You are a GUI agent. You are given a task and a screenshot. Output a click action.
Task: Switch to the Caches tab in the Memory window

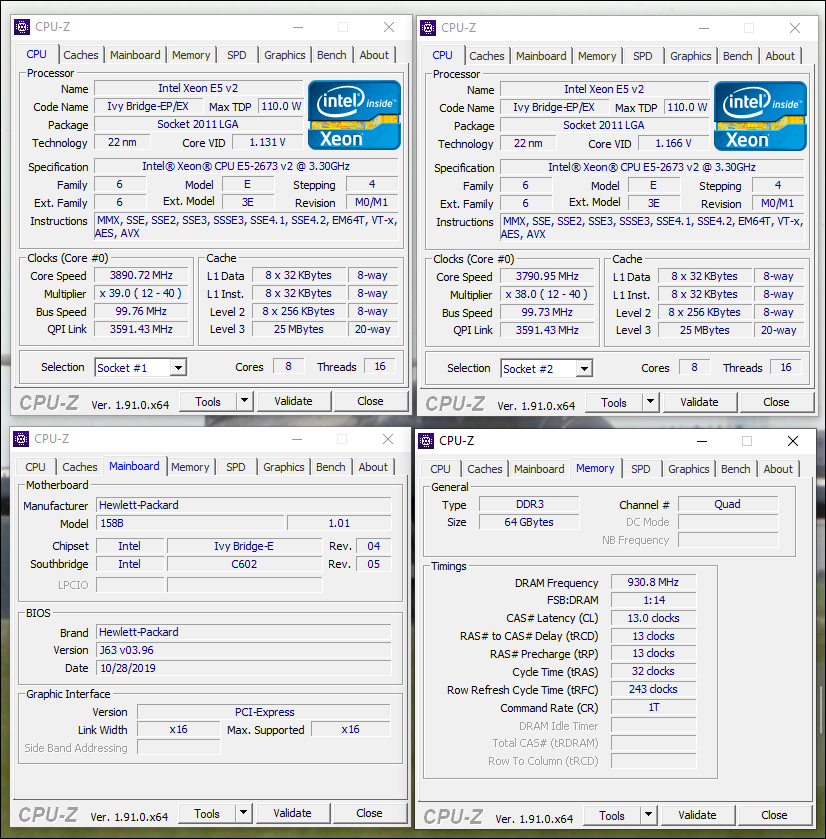(x=485, y=469)
